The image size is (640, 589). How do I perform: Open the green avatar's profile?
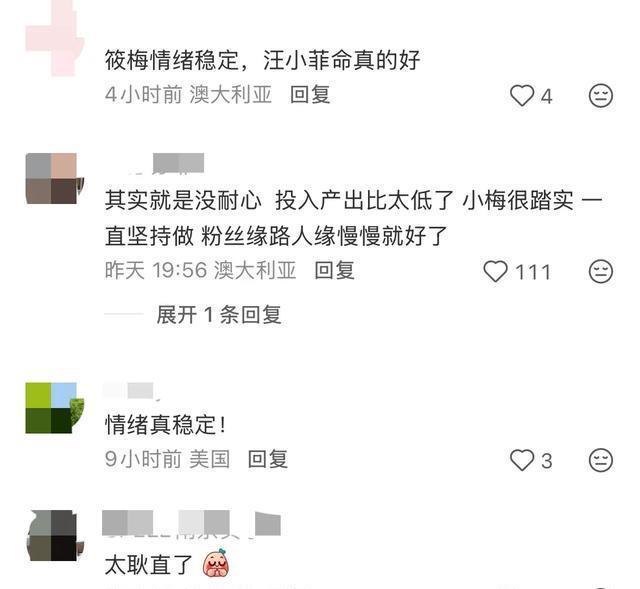(x=55, y=408)
